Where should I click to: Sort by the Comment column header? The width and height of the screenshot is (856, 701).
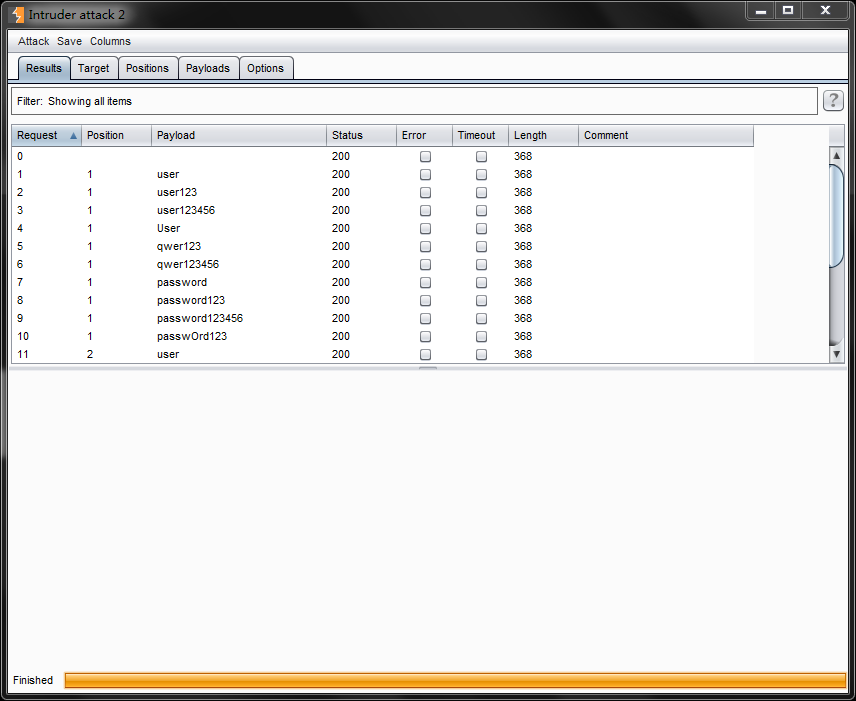click(x=666, y=135)
